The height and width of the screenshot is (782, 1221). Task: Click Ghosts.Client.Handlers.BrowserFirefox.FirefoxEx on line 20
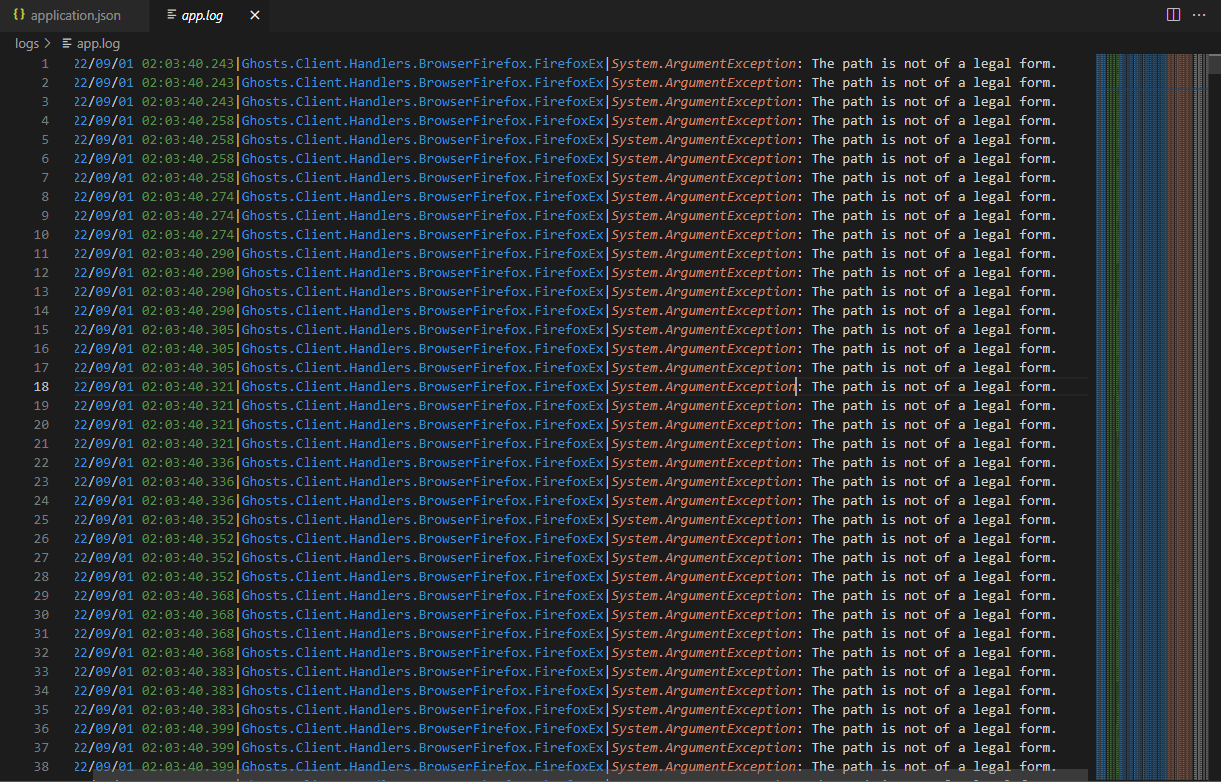[423, 425]
